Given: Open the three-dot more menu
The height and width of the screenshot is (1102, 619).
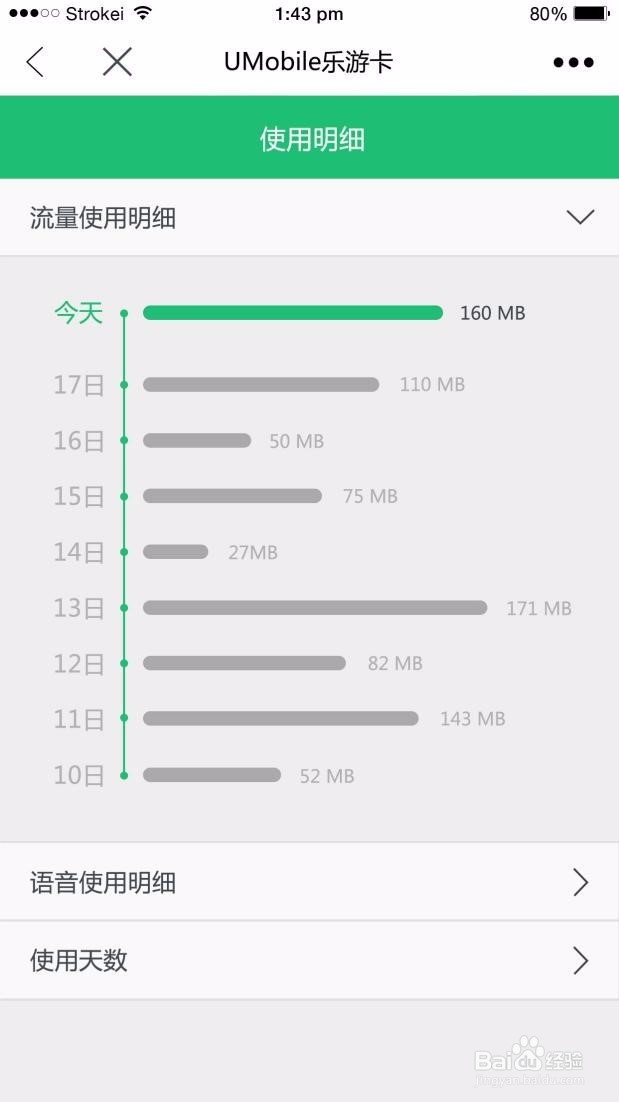Looking at the screenshot, I should point(573,63).
